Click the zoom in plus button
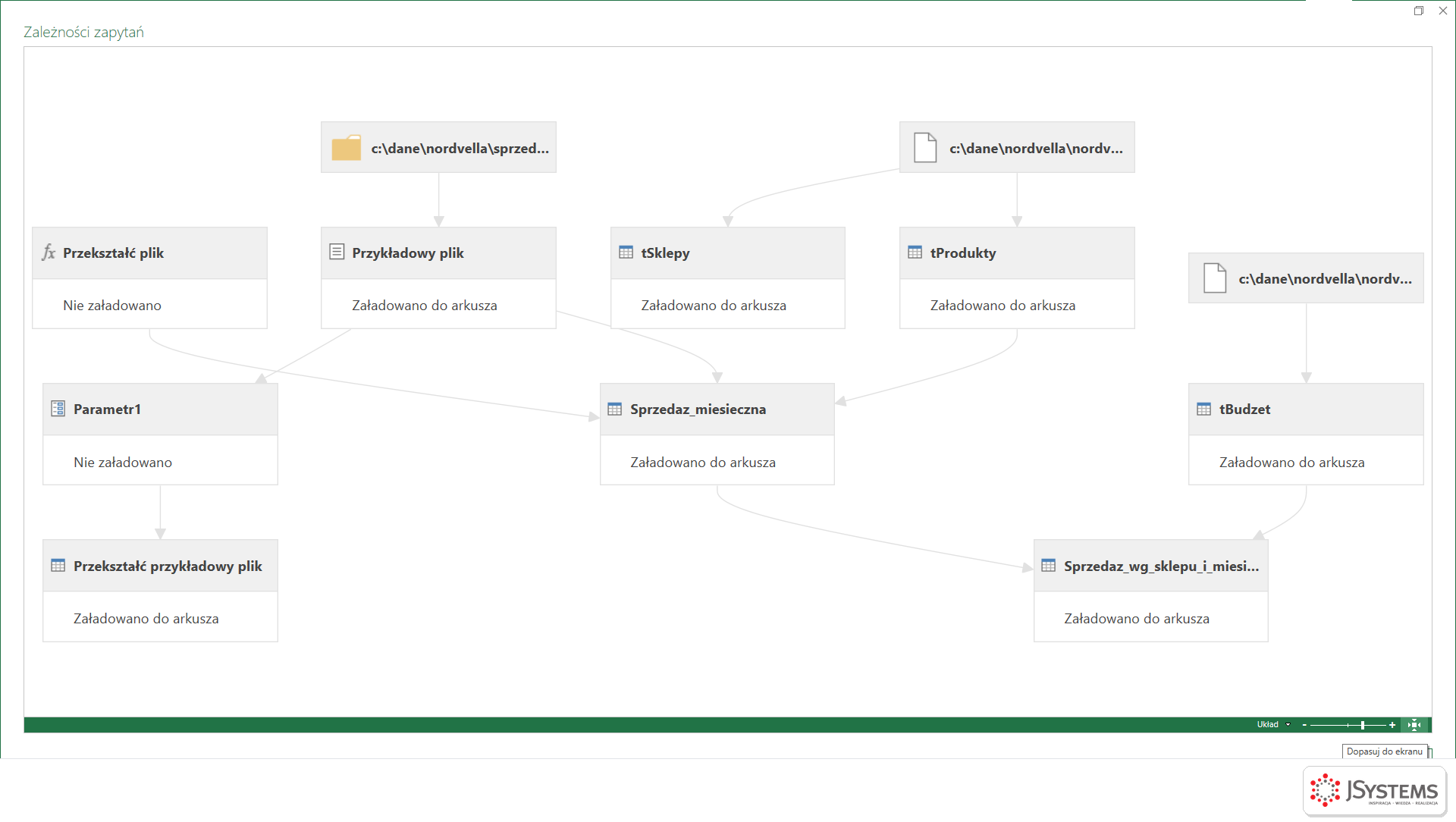Image resolution: width=1456 pixels, height=822 pixels. (x=1392, y=725)
